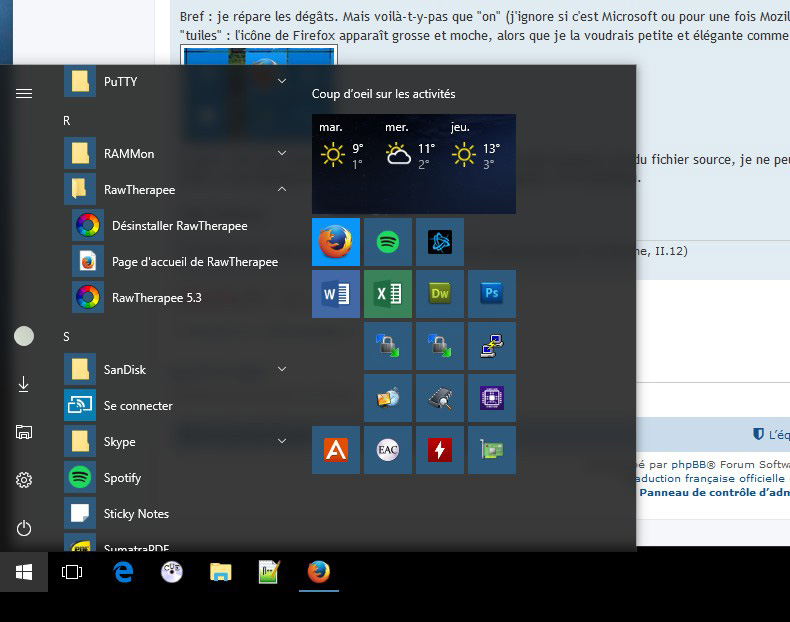Launch Dreamweaver from the Dw tile
The width and height of the screenshot is (790, 622).
coord(440,294)
